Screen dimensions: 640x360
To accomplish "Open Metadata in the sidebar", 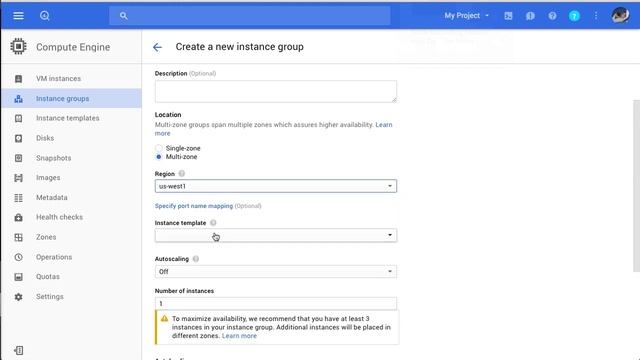I will (x=71, y=198).
